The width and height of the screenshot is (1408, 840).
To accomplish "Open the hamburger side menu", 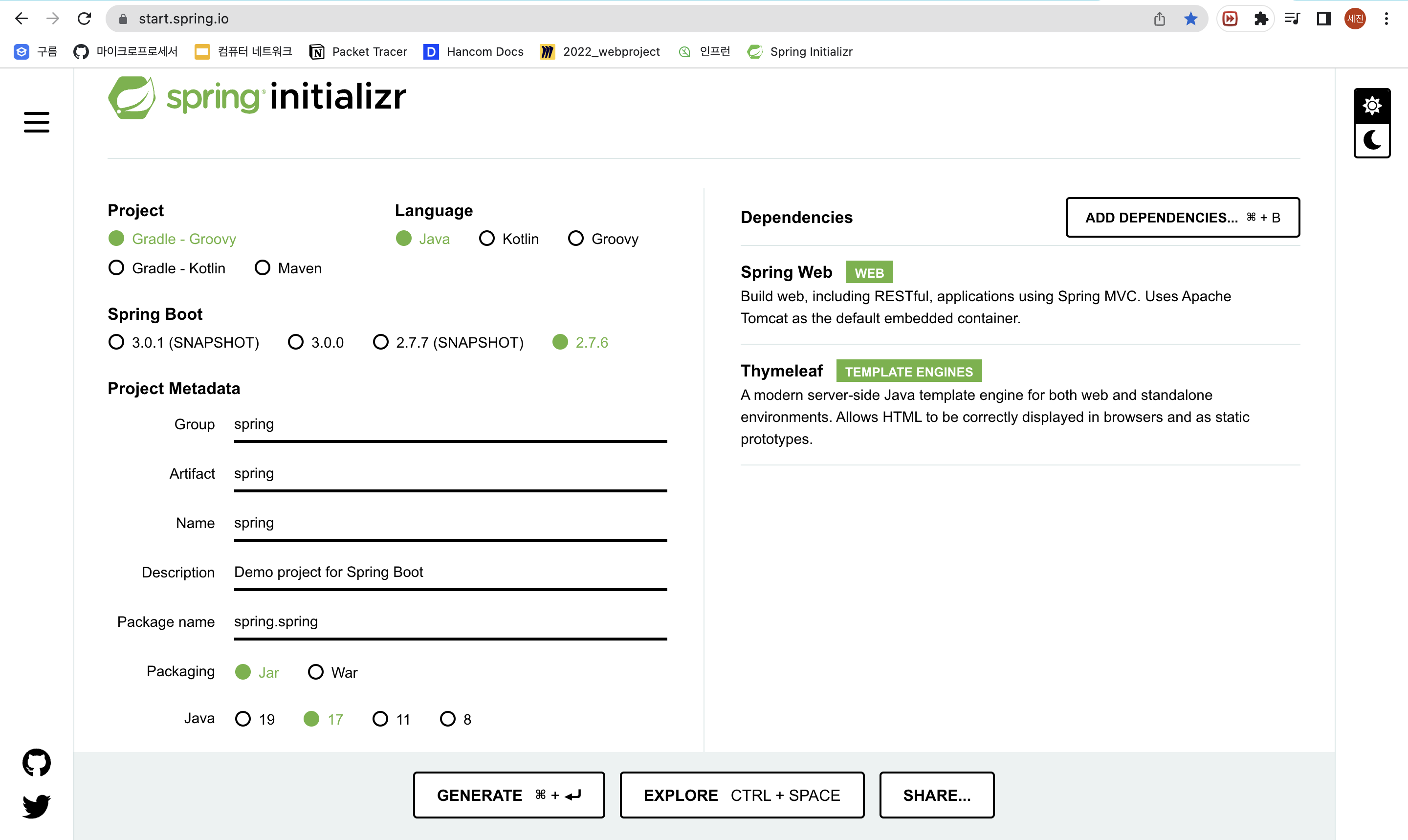I will click(37, 122).
